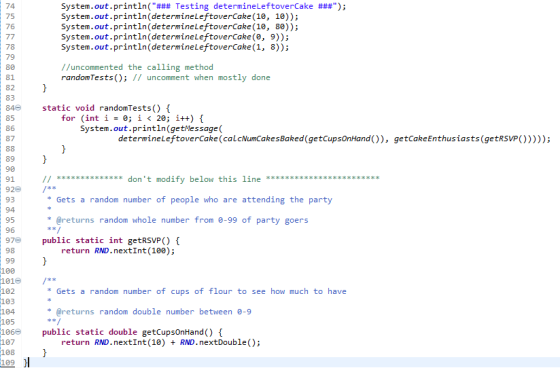Click '@returns random double number between 0-9' line
This screenshot has width=560, height=368.
tap(149, 312)
